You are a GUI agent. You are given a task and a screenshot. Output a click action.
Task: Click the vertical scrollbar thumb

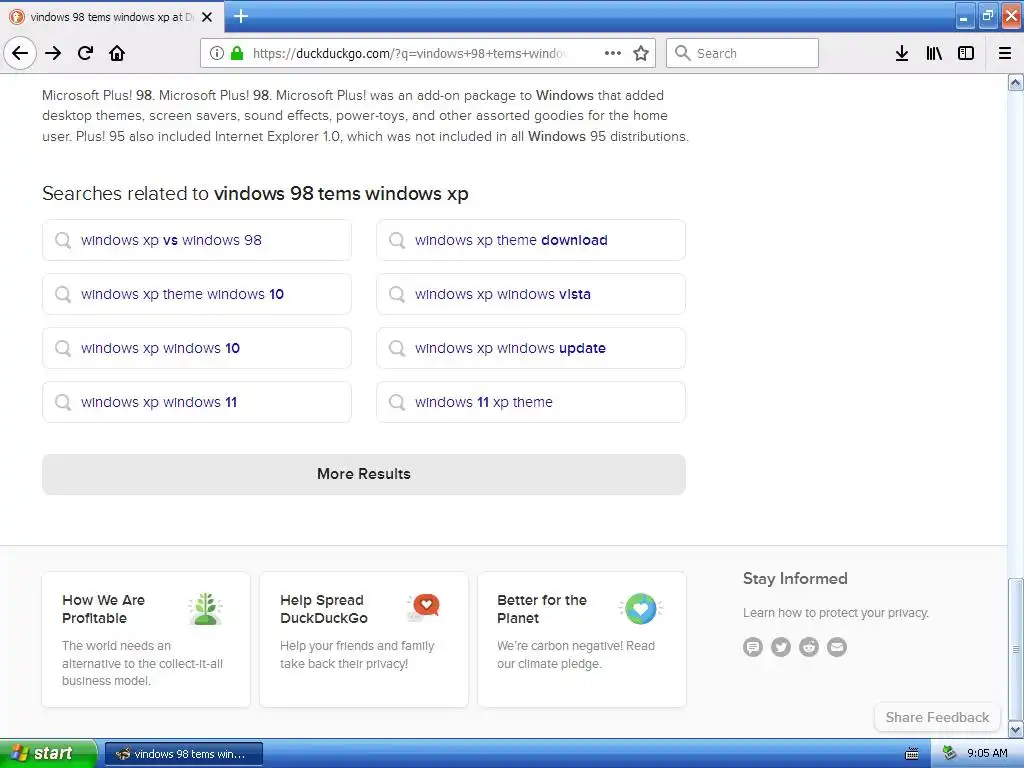(x=1016, y=648)
